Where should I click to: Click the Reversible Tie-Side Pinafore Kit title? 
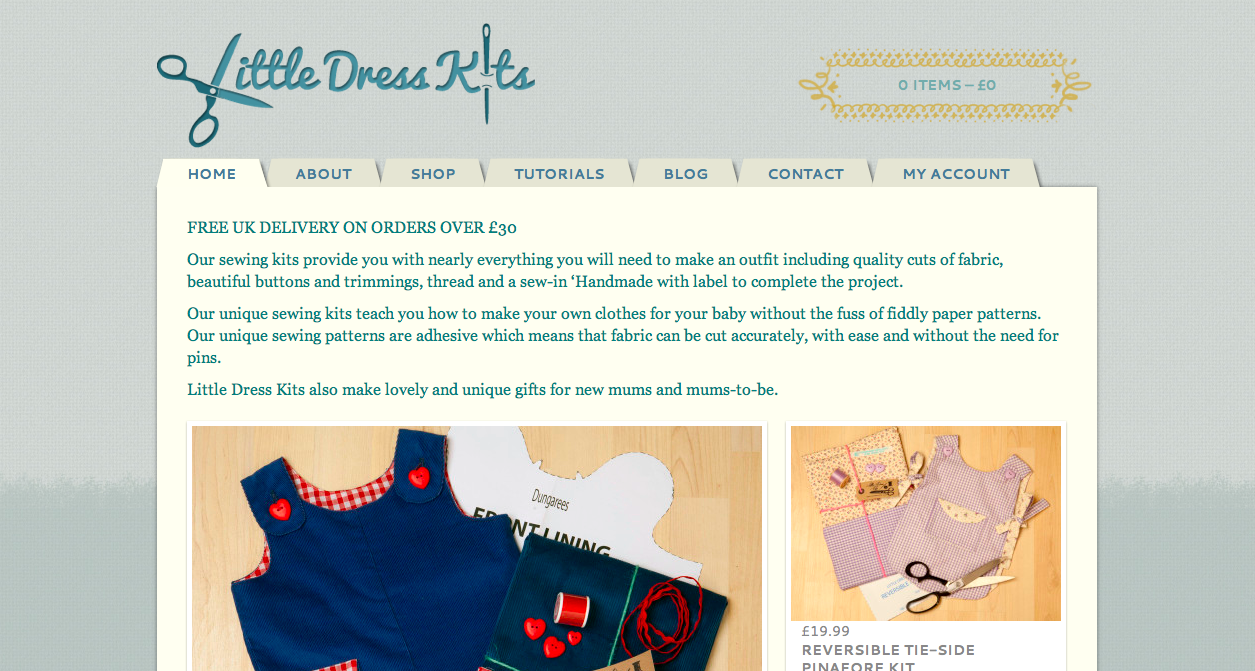click(888, 658)
